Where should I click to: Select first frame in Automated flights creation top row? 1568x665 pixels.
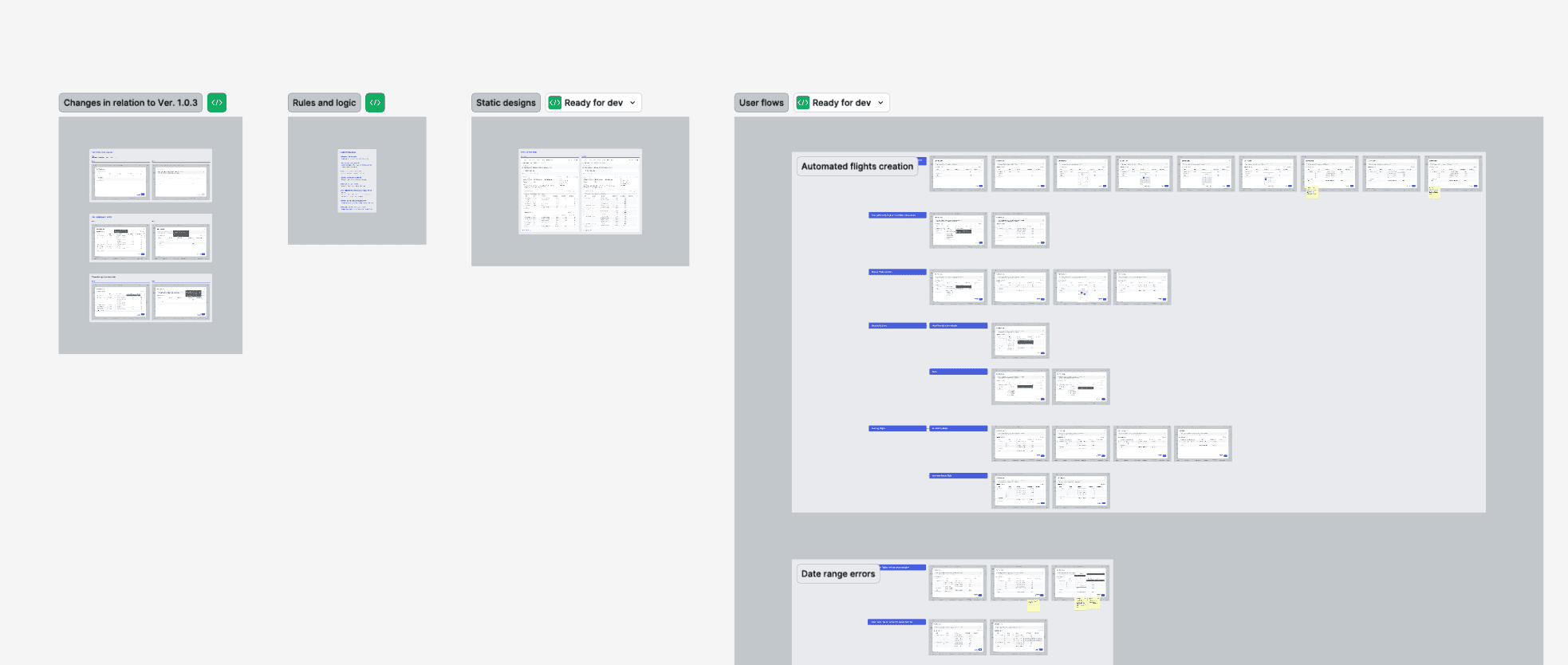coord(959,174)
